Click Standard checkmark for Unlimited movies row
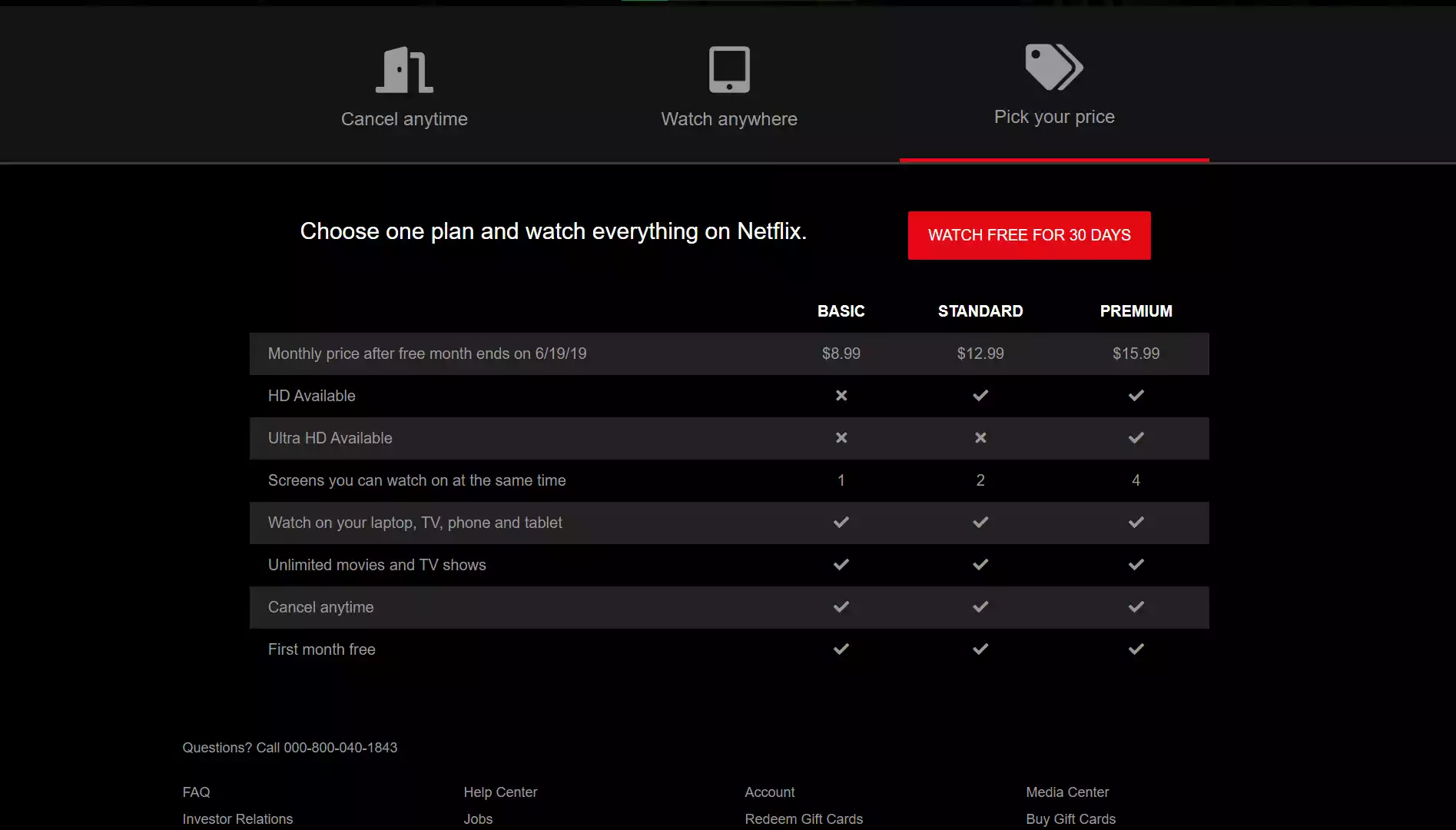 click(980, 565)
